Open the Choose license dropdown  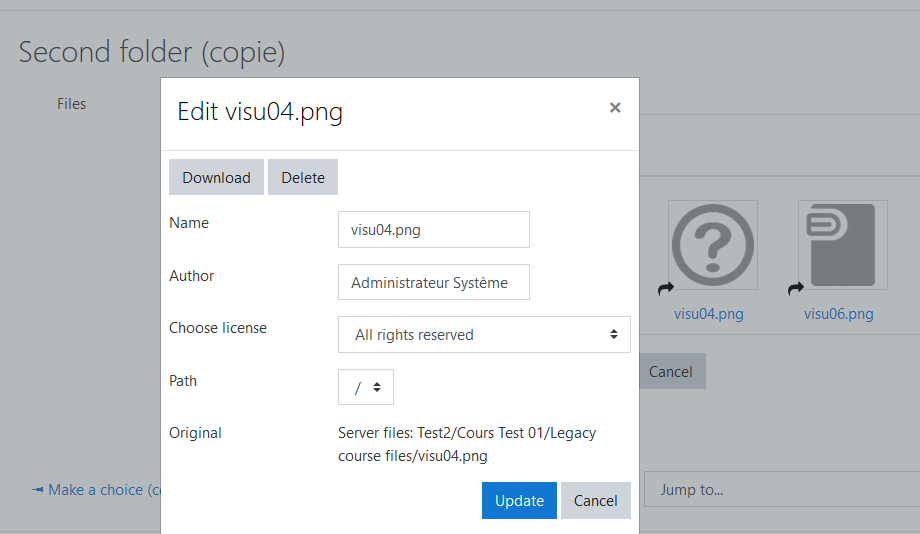pos(484,334)
